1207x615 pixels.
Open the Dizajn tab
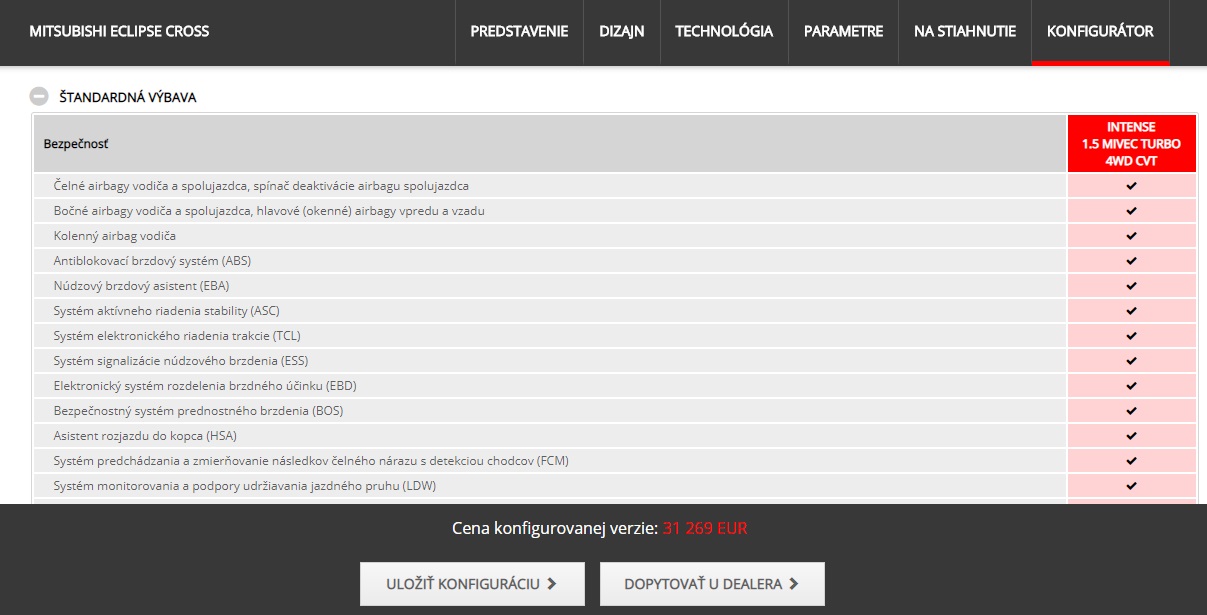coord(622,31)
